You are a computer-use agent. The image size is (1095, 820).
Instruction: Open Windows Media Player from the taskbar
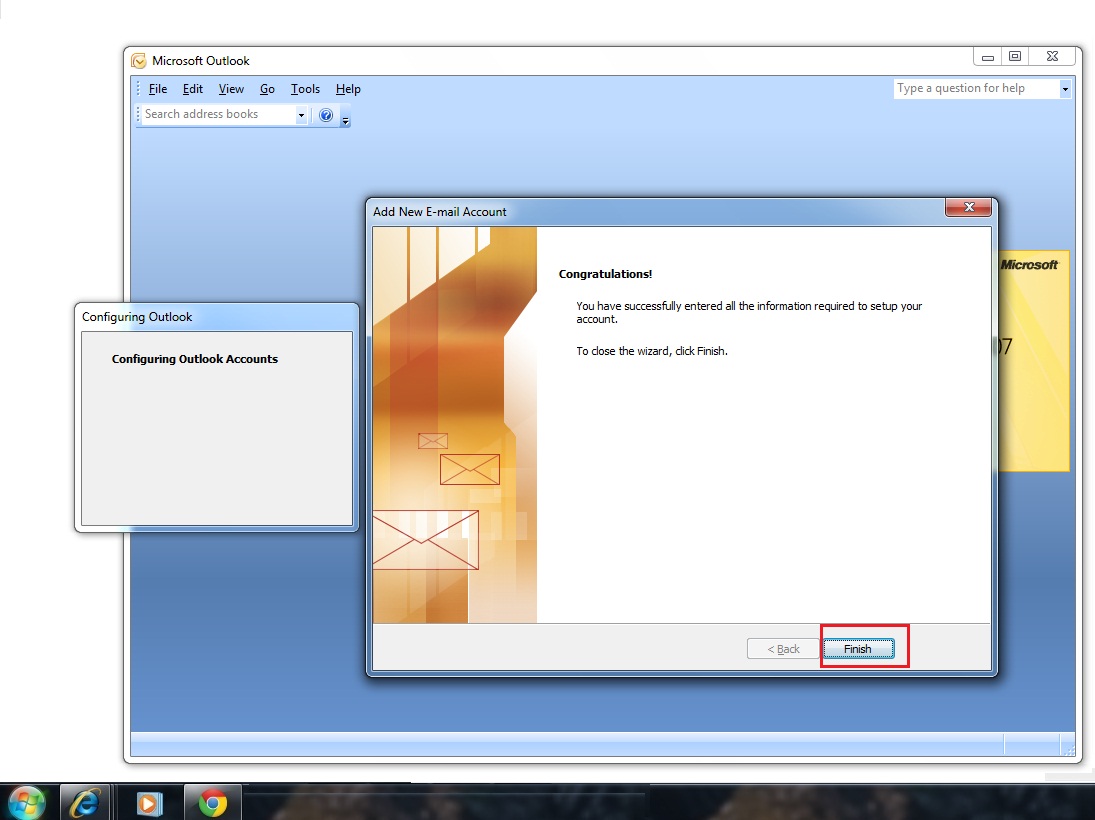pos(148,803)
